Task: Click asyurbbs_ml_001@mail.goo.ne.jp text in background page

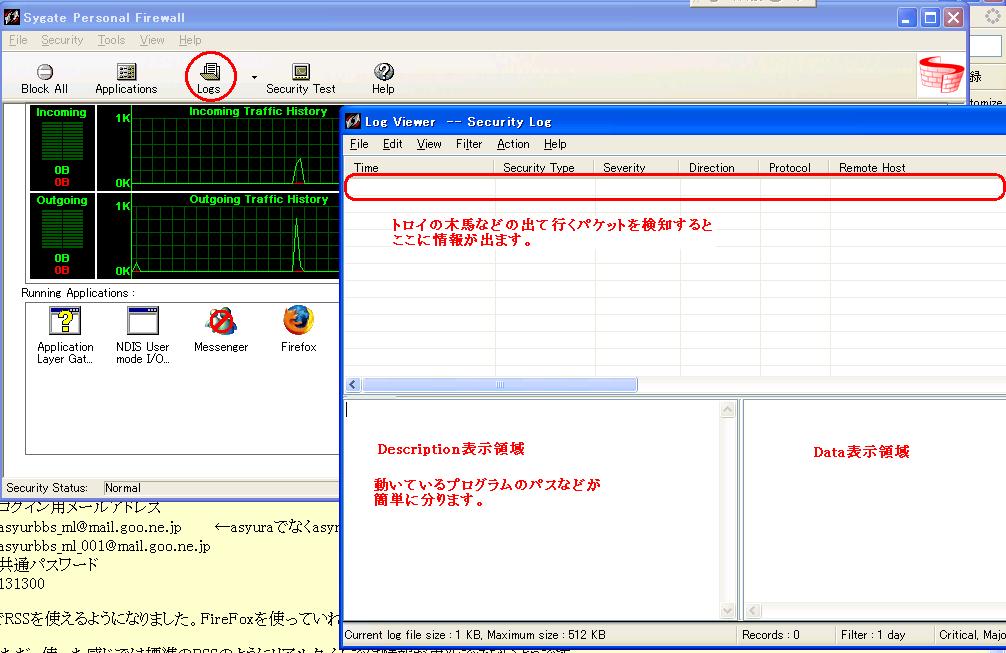Action: point(105,547)
